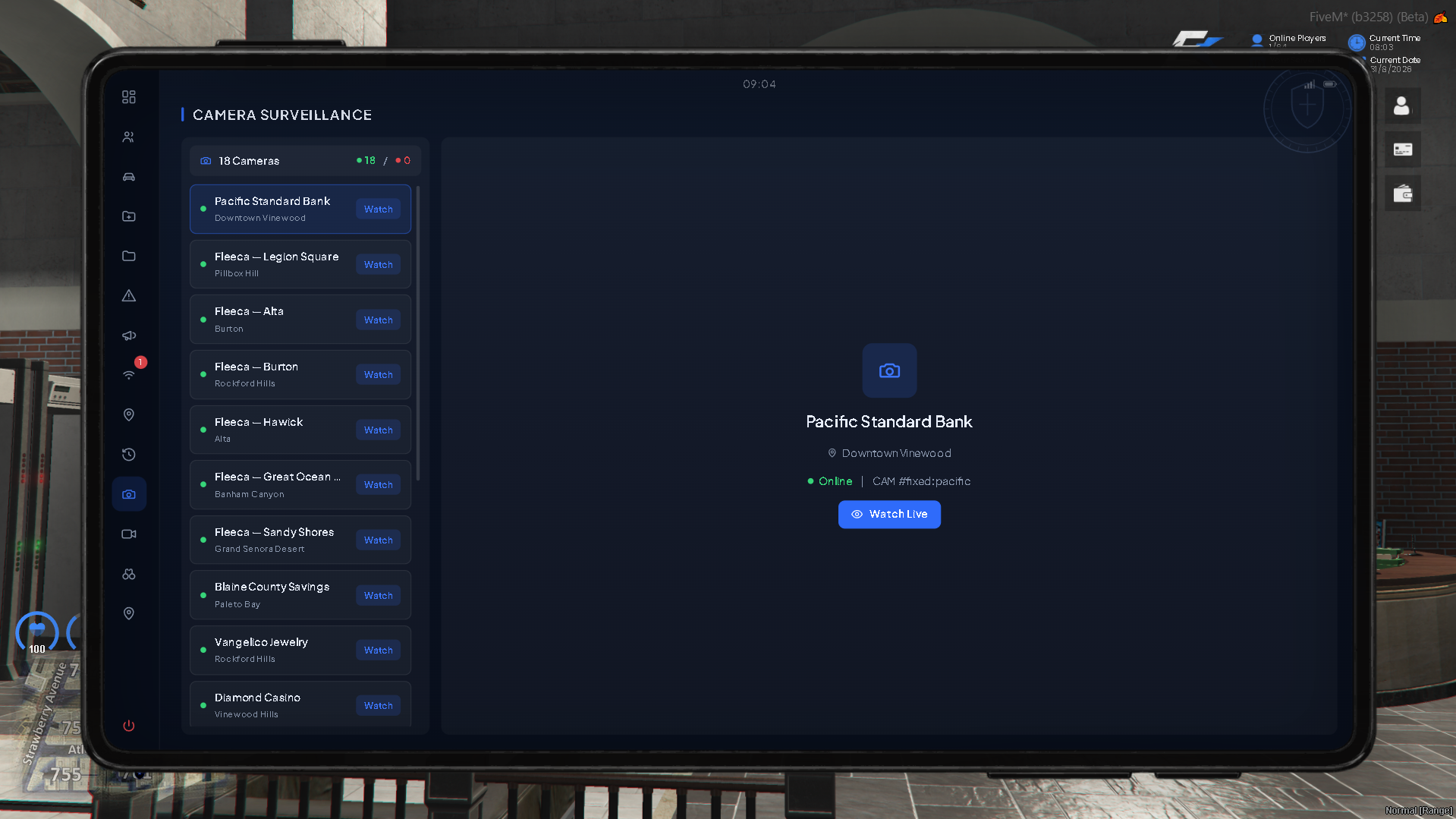The image size is (1456, 819).
Task: Open the video camera icon in the sidebar
Action: pyautogui.click(x=129, y=534)
